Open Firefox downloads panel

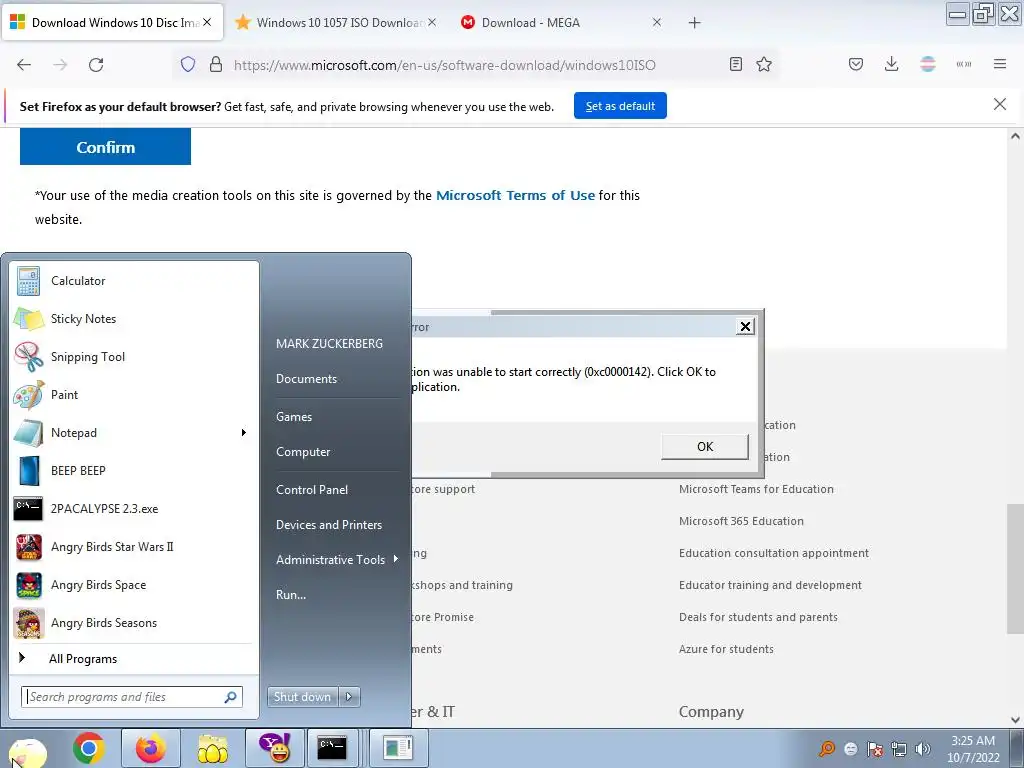point(891,64)
